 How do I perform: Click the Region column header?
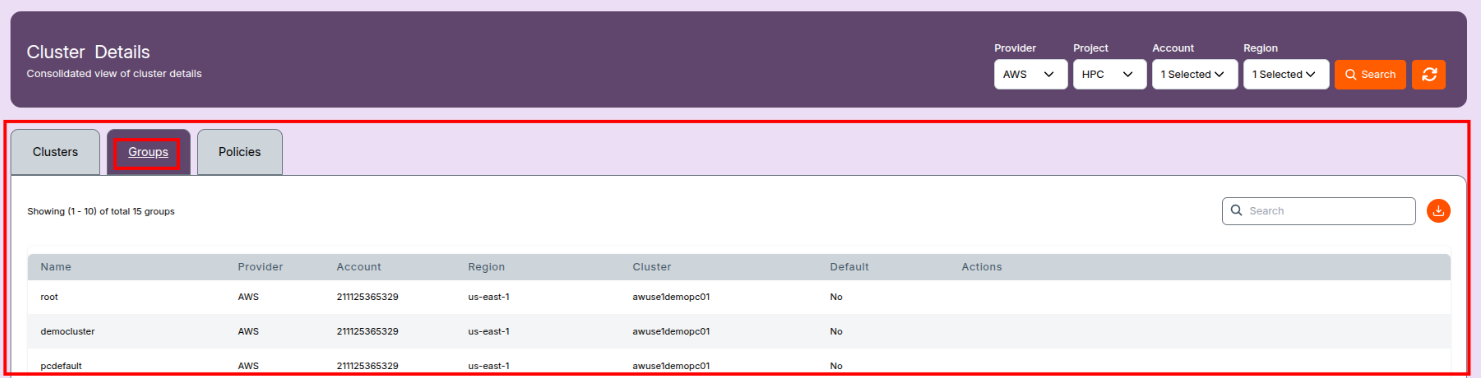click(486, 267)
